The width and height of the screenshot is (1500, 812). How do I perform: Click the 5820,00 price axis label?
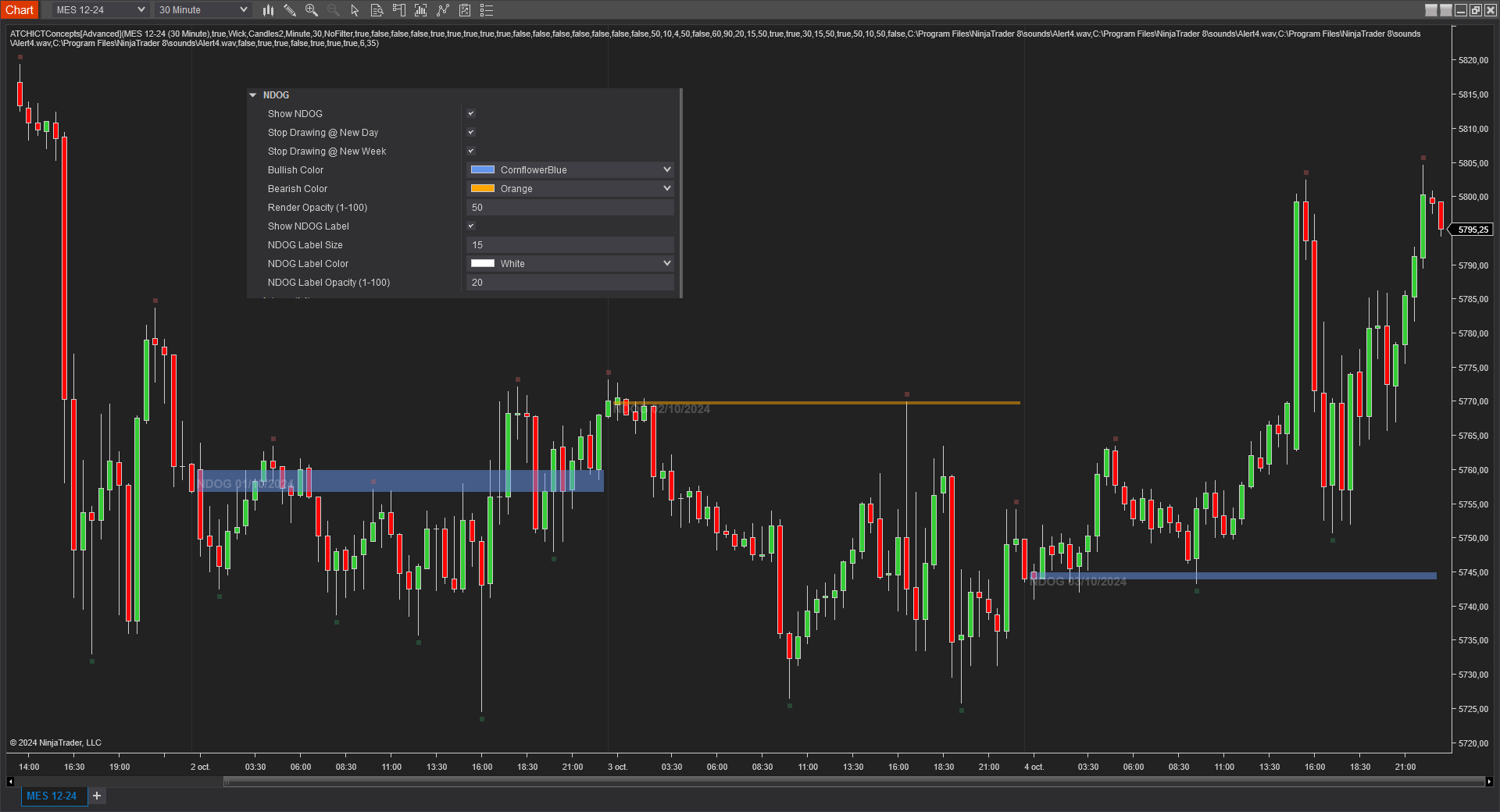point(1473,60)
